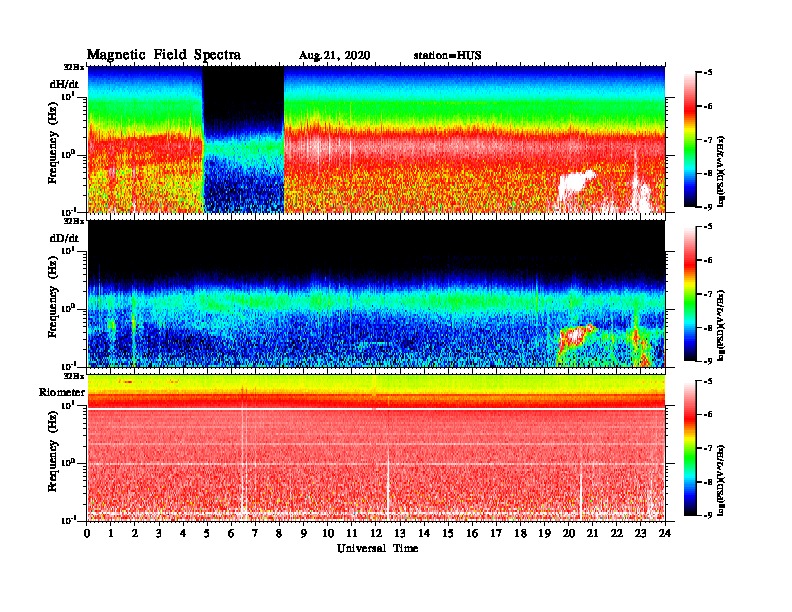Click red burst near hour 20 in dD/dt panel

coord(576,334)
